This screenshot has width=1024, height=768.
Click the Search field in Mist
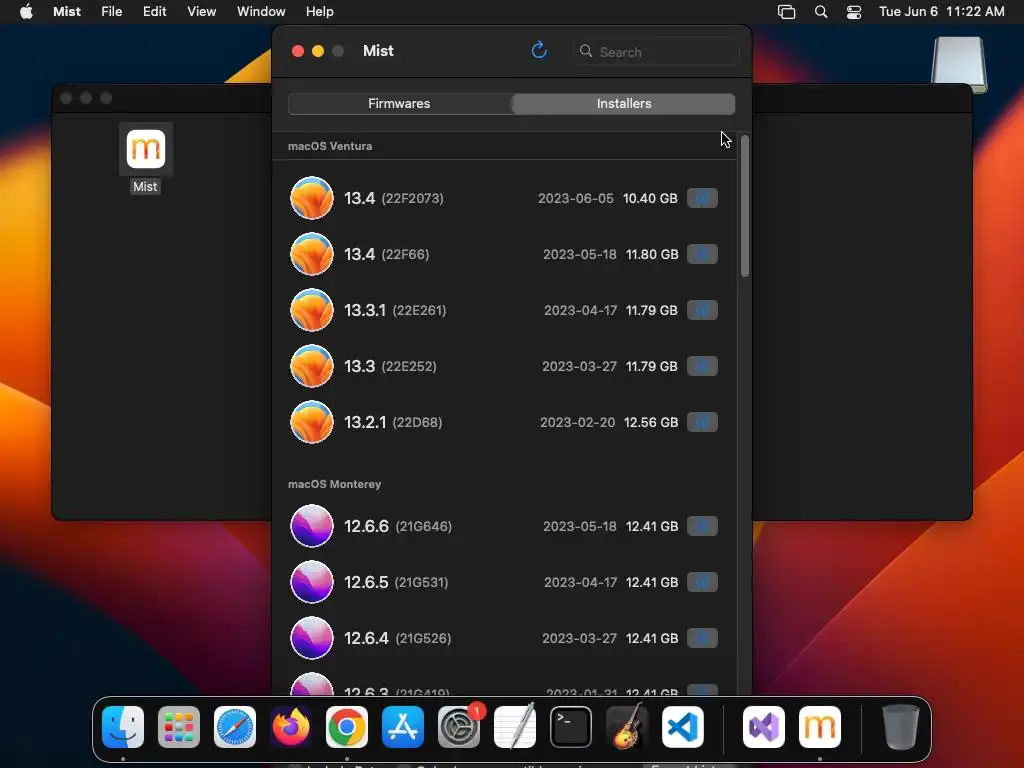(656, 52)
